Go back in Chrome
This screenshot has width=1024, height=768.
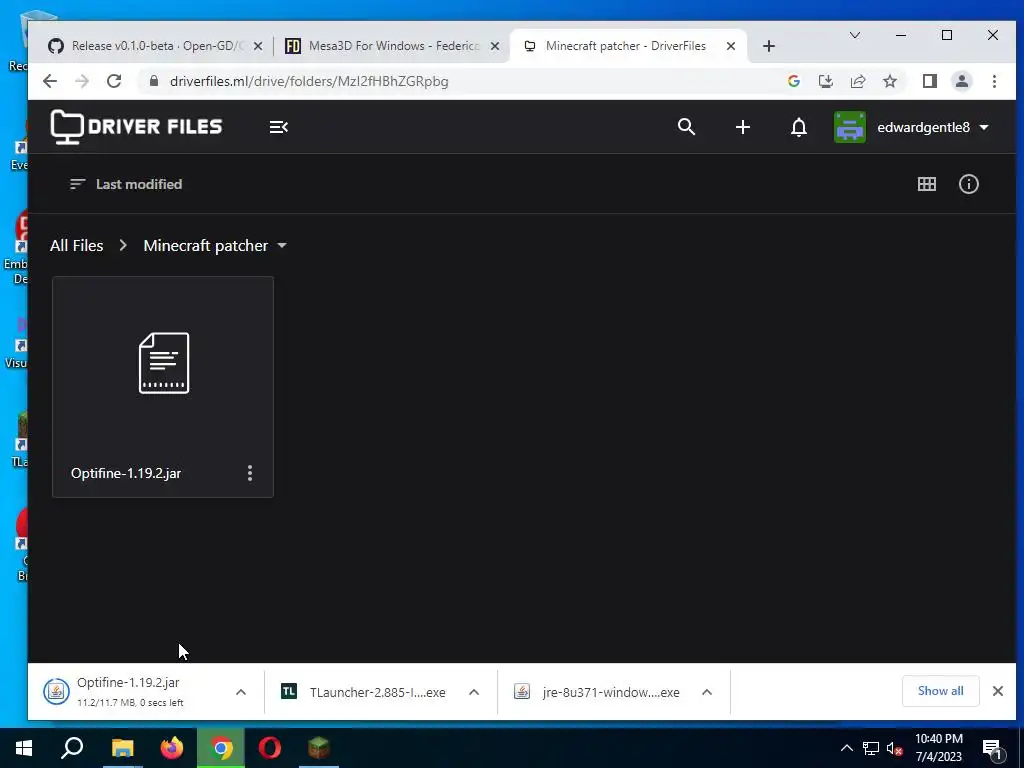pyautogui.click(x=50, y=81)
